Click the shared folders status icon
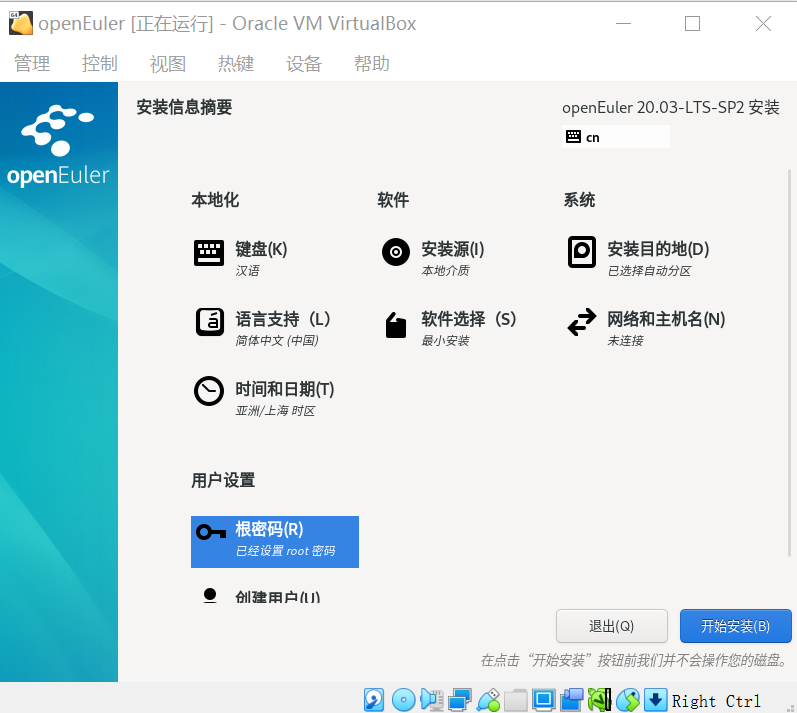Viewport: 797px width, 713px height. point(515,699)
